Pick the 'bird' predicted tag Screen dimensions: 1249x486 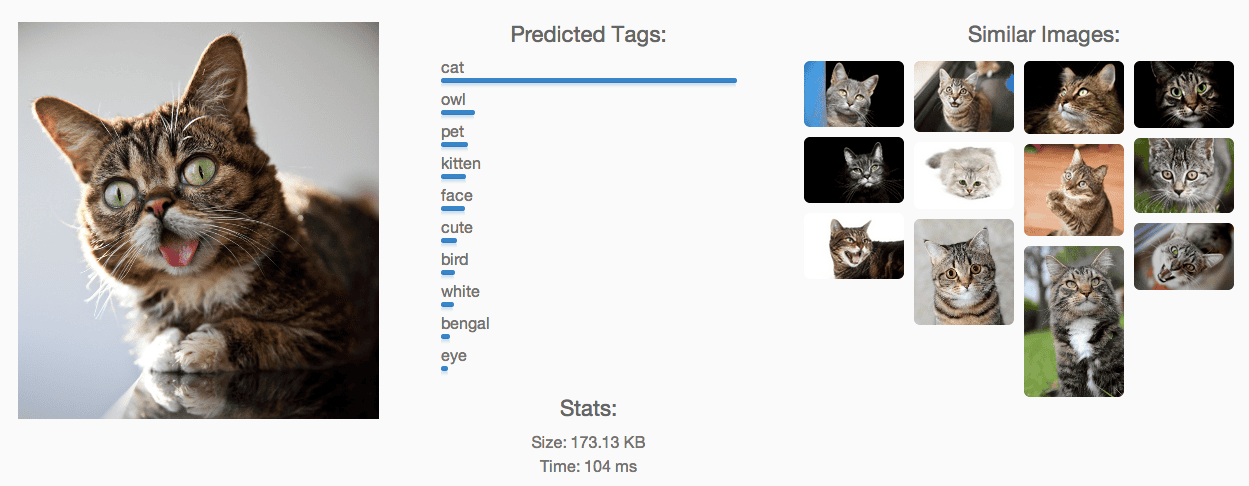(x=455, y=260)
